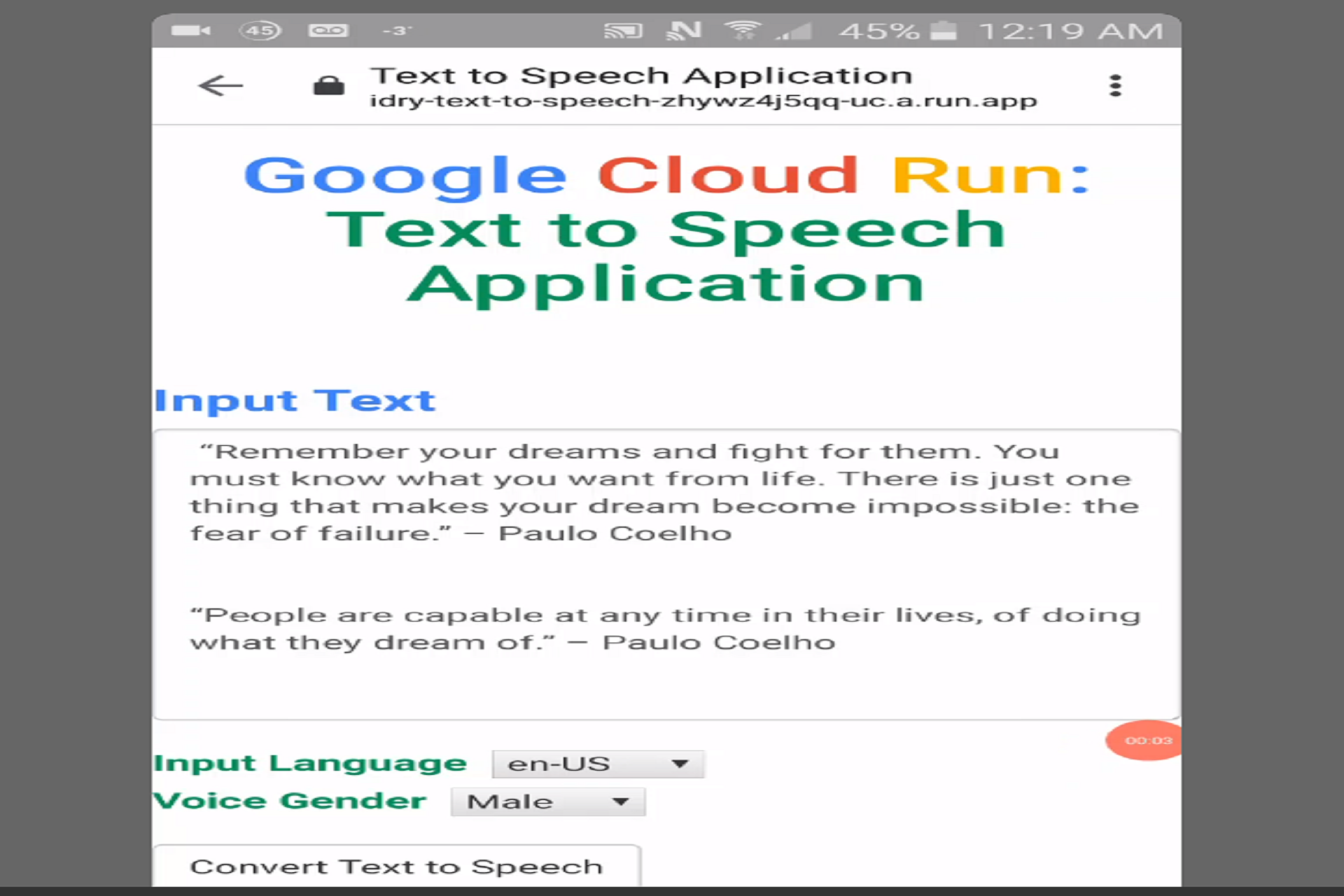Tap the circled 45 status icon
Image resolution: width=1344 pixels, height=896 pixels.
260,30
